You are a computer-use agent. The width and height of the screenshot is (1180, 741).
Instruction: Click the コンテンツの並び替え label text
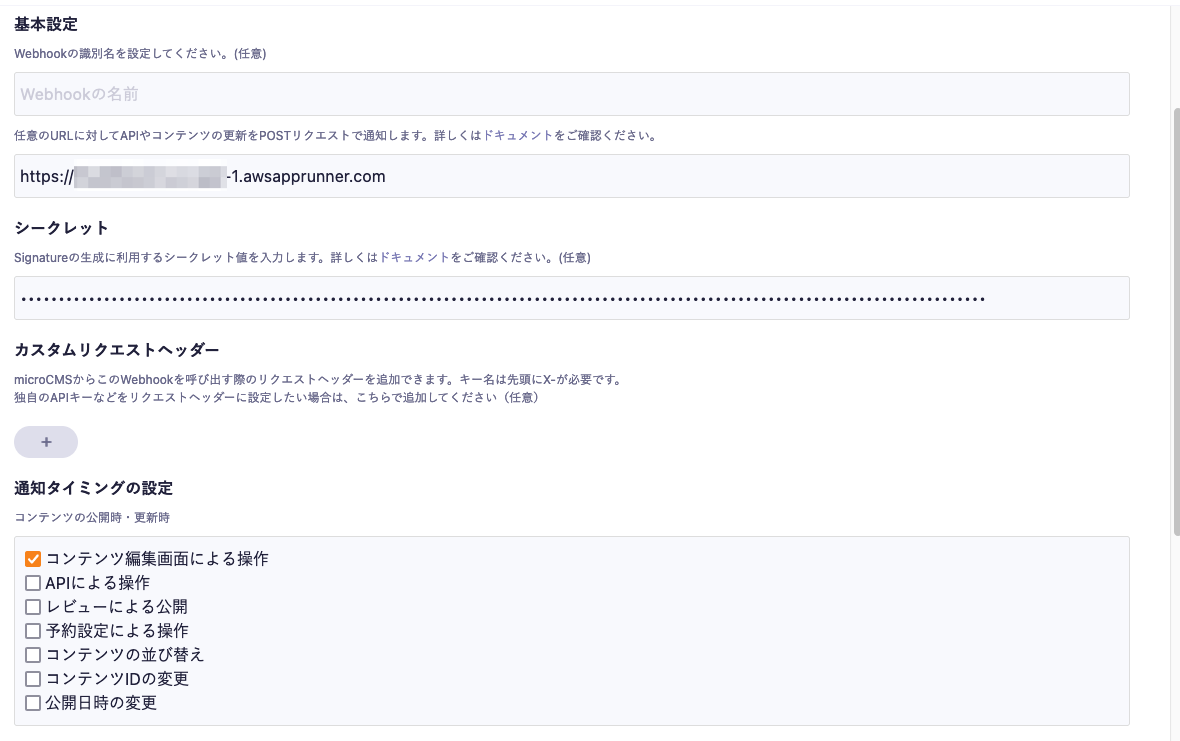[125, 655]
